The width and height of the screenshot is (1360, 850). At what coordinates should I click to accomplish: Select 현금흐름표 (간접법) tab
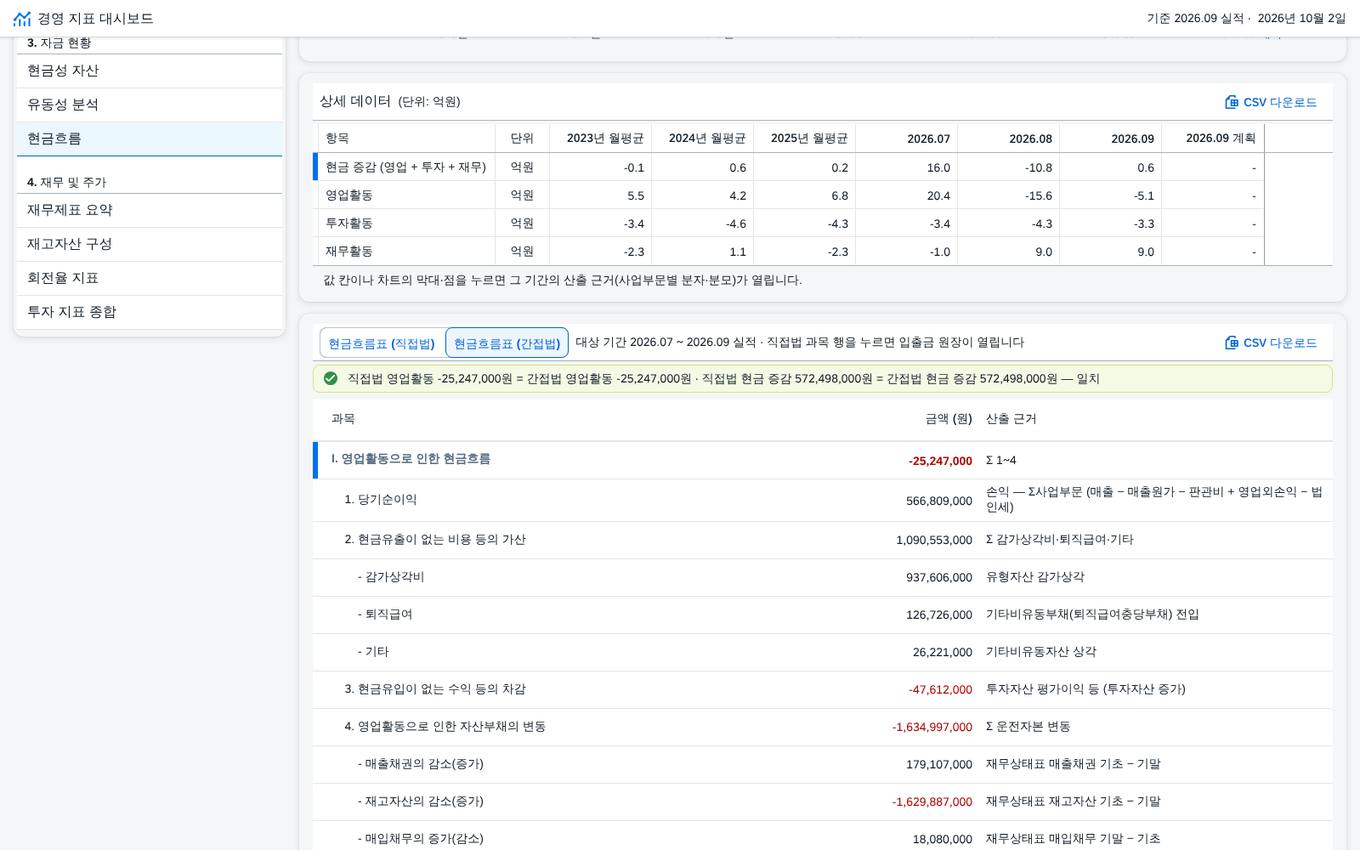(507, 343)
